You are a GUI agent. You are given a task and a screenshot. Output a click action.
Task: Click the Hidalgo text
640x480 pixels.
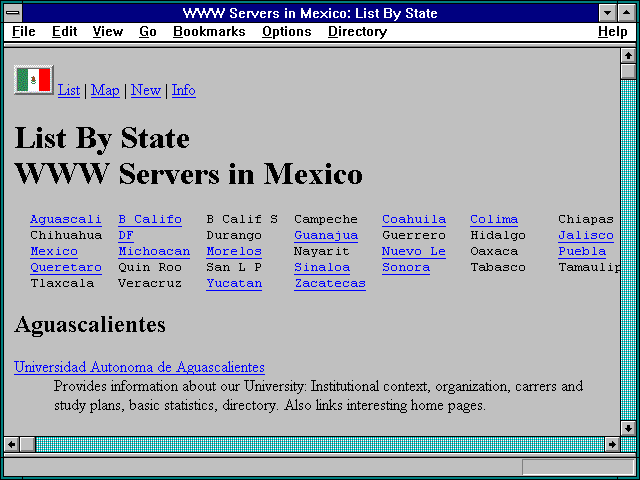[x=498, y=236]
